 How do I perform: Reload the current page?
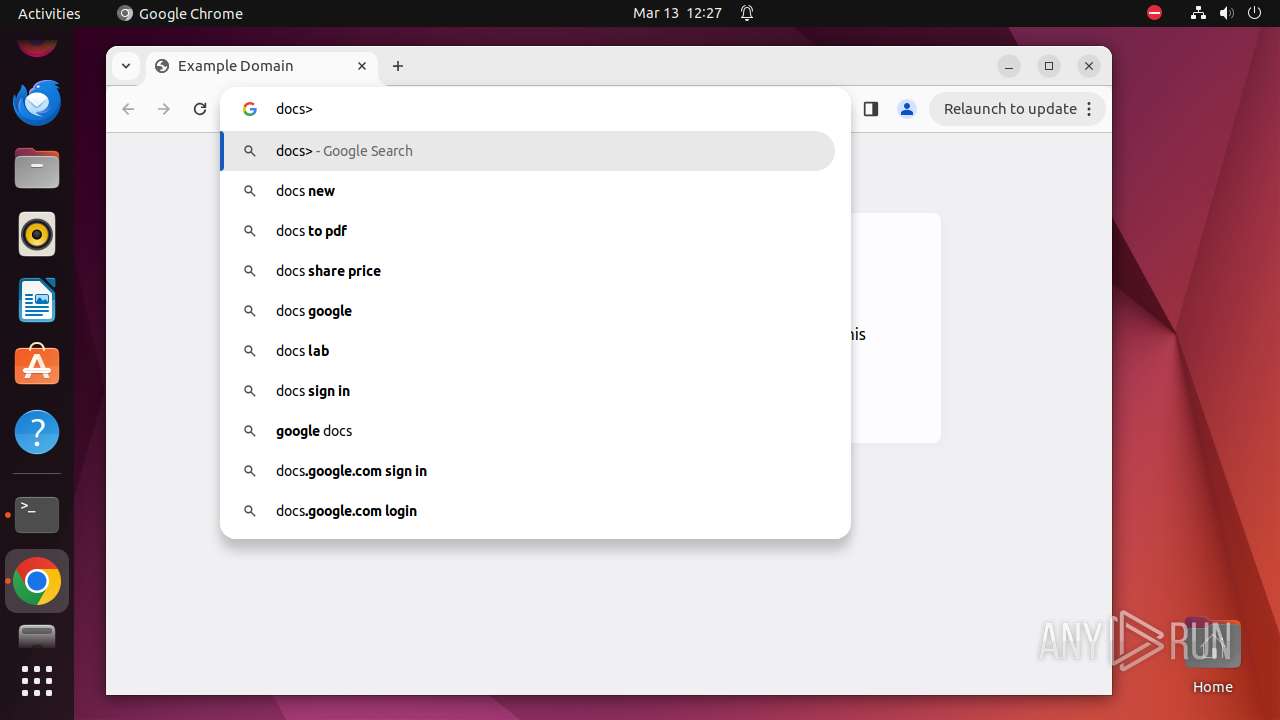[x=200, y=109]
